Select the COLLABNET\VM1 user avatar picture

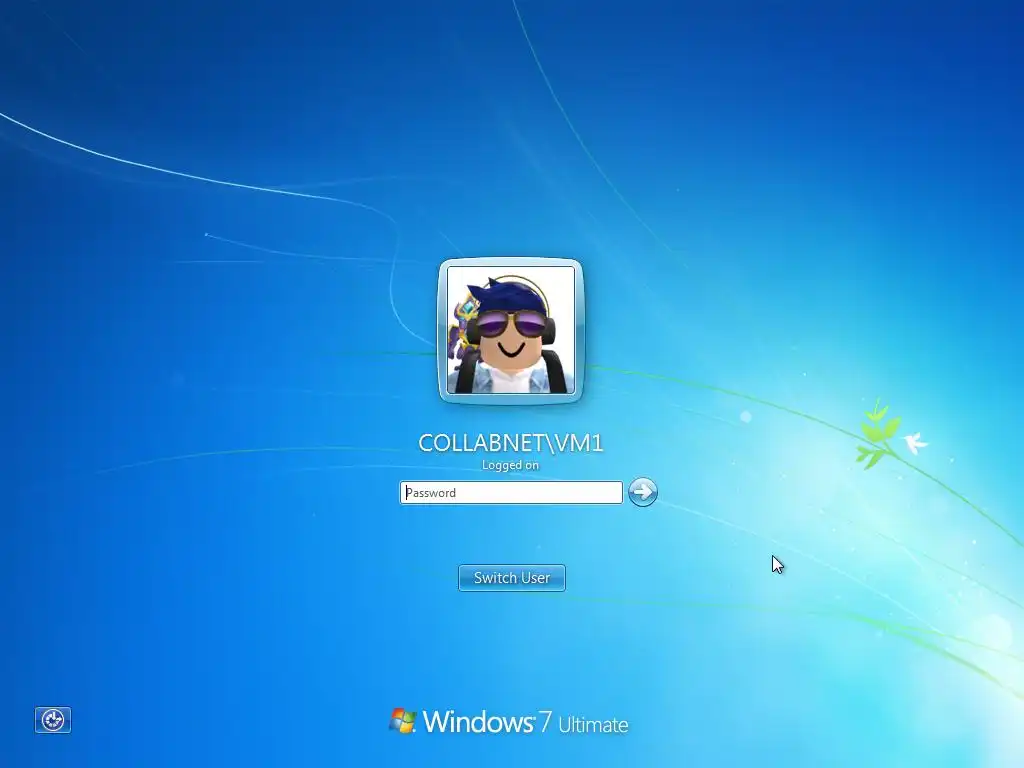(511, 330)
